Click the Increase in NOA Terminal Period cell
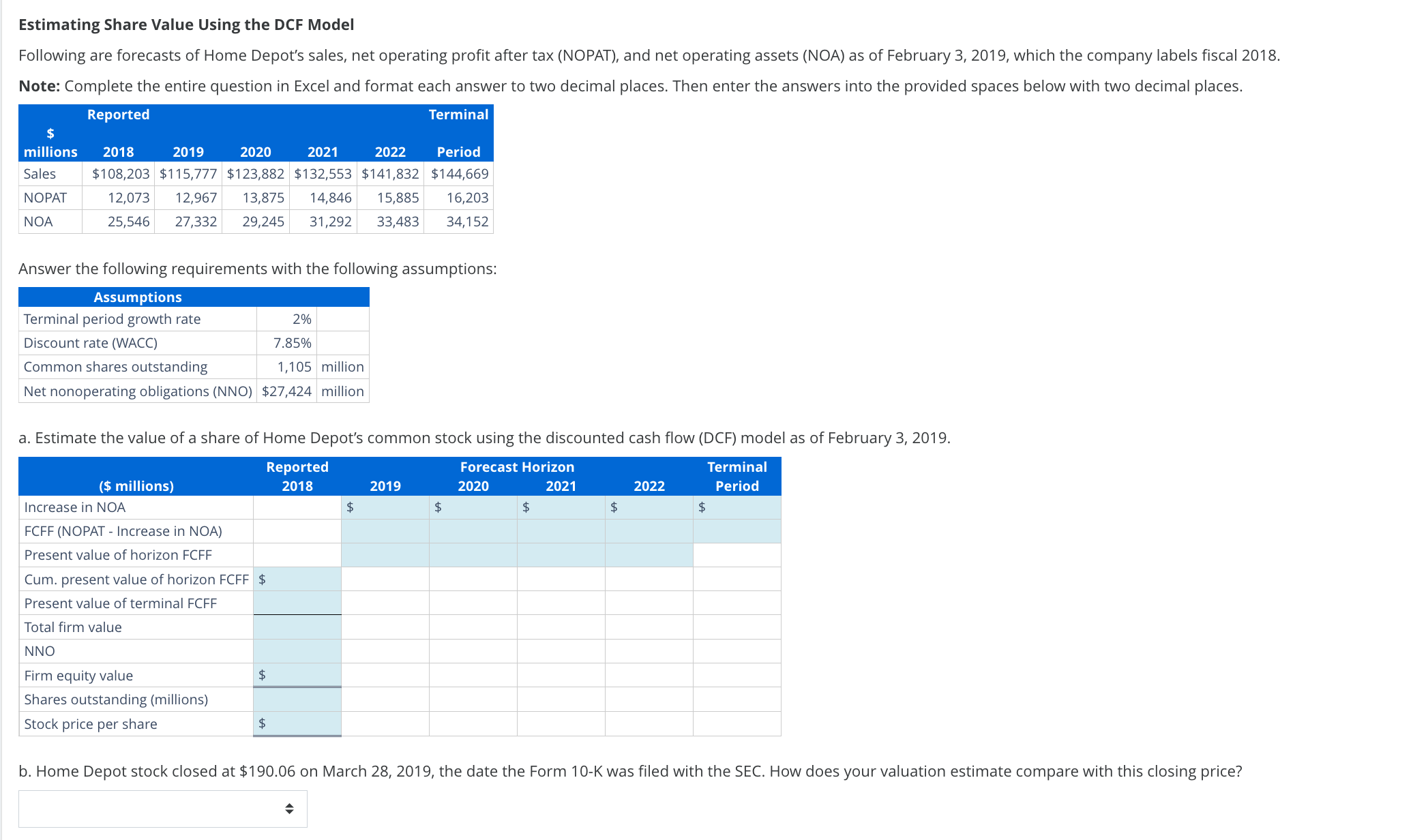 coord(737,507)
